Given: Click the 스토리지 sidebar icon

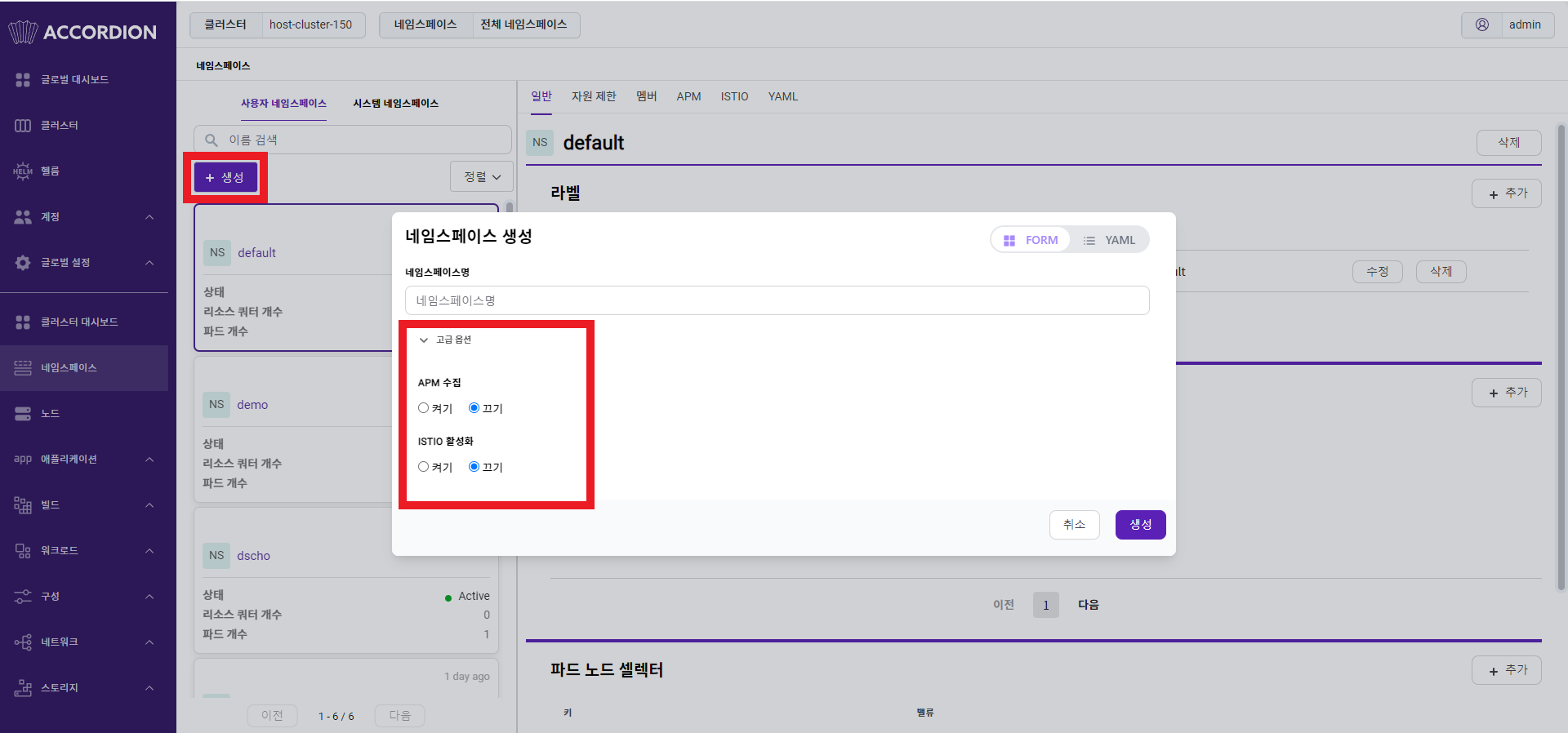Looking at the screenshot, I should (x=23, y=687).
